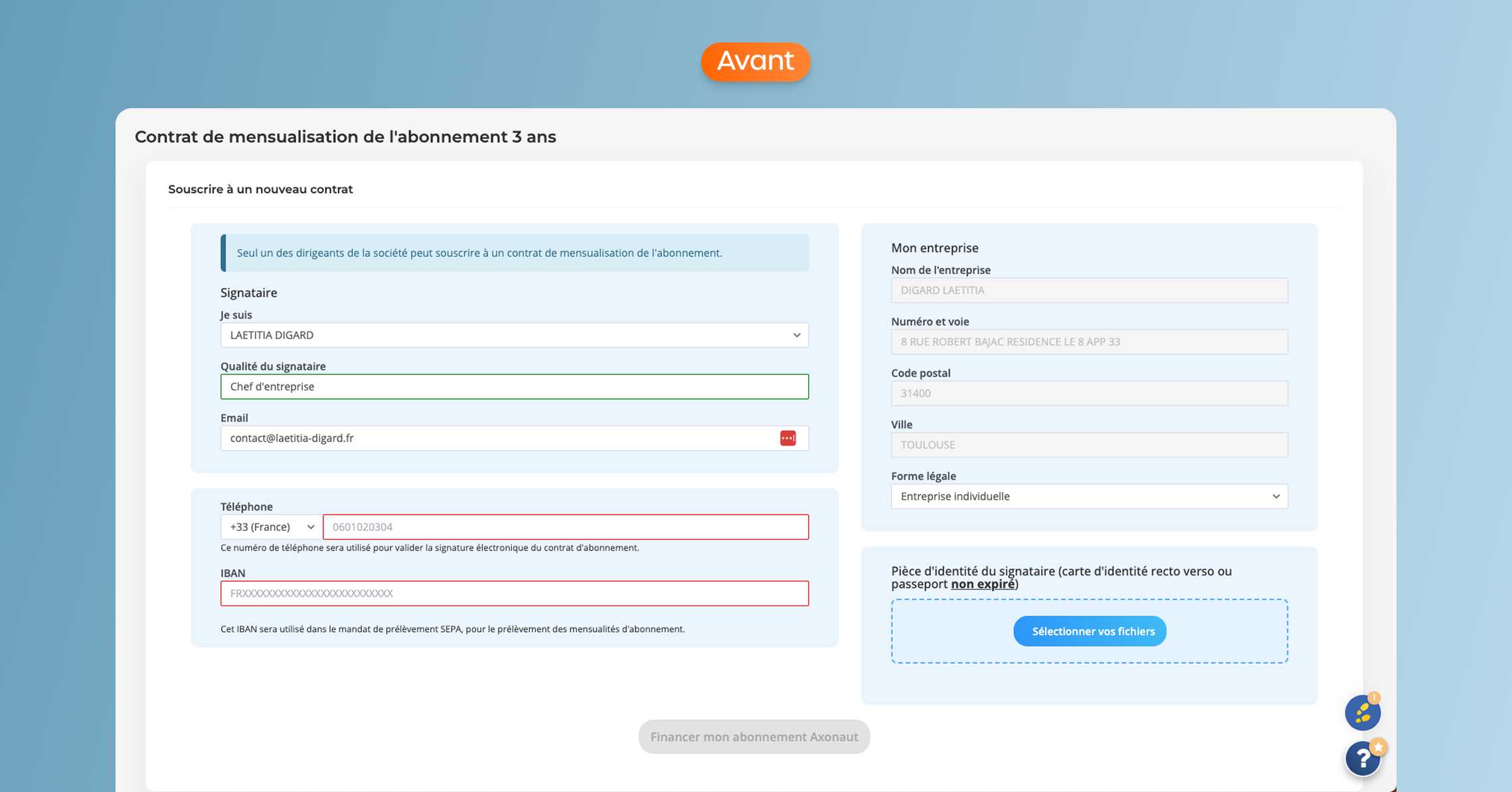Focus the Qualité du signataire field

point(514,386)
